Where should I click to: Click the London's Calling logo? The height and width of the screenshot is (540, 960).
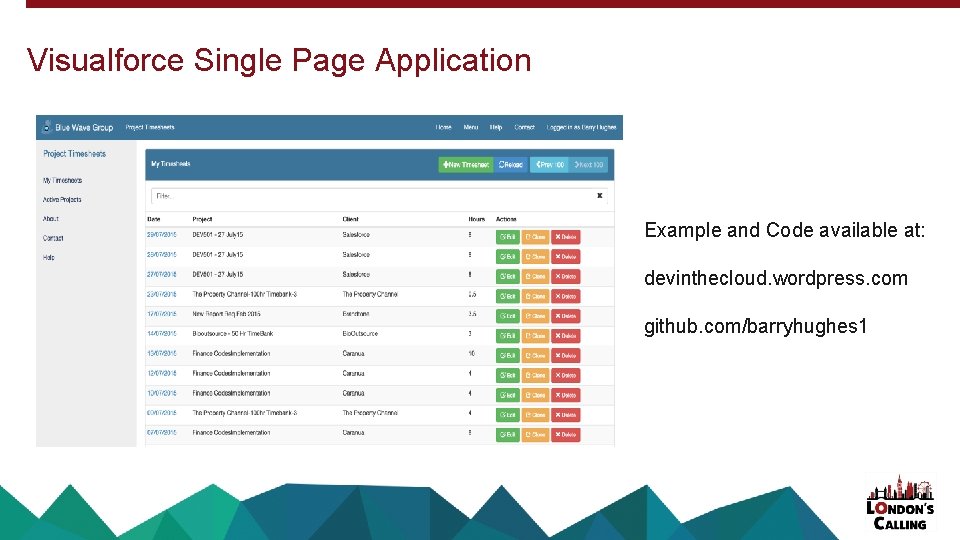point(900,503)
